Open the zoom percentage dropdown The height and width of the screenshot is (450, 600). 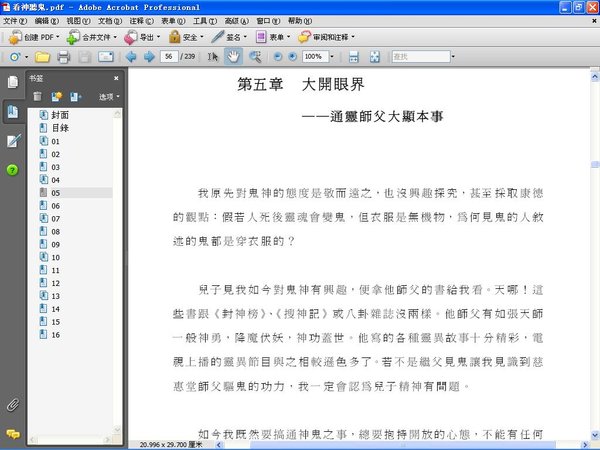tap(332, 57)
